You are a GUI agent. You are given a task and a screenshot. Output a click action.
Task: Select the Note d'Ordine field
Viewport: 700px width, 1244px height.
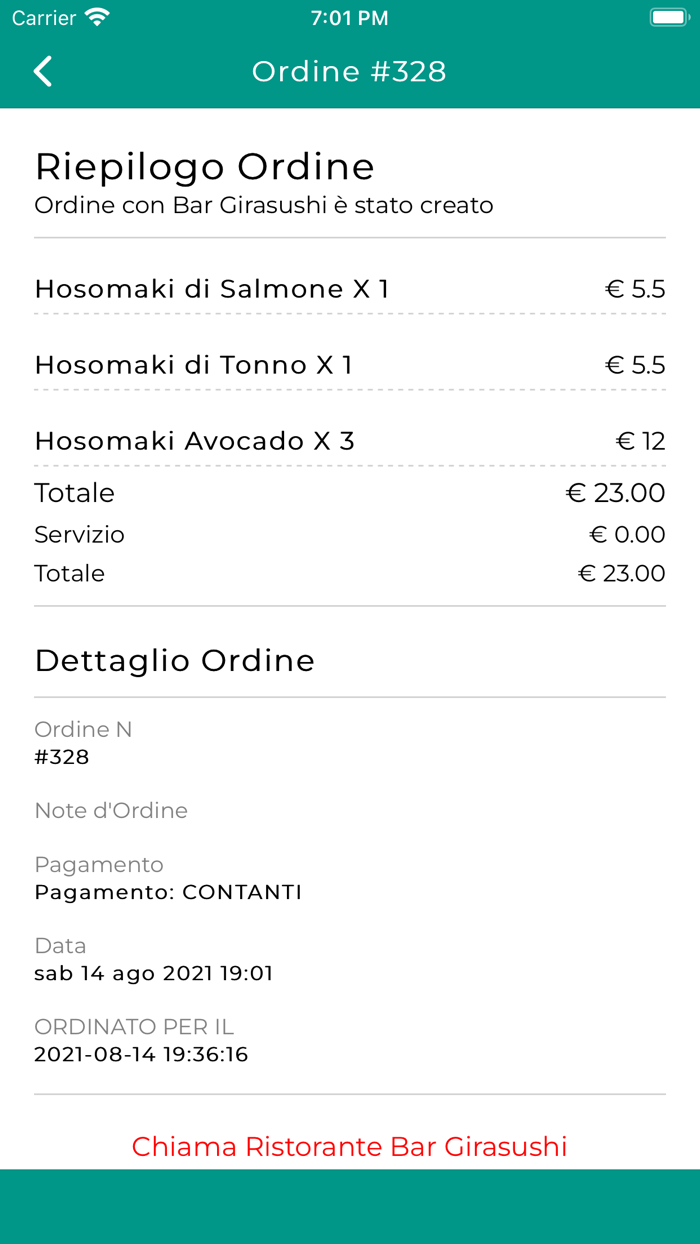pyautogui.click(x=110, y=810)
